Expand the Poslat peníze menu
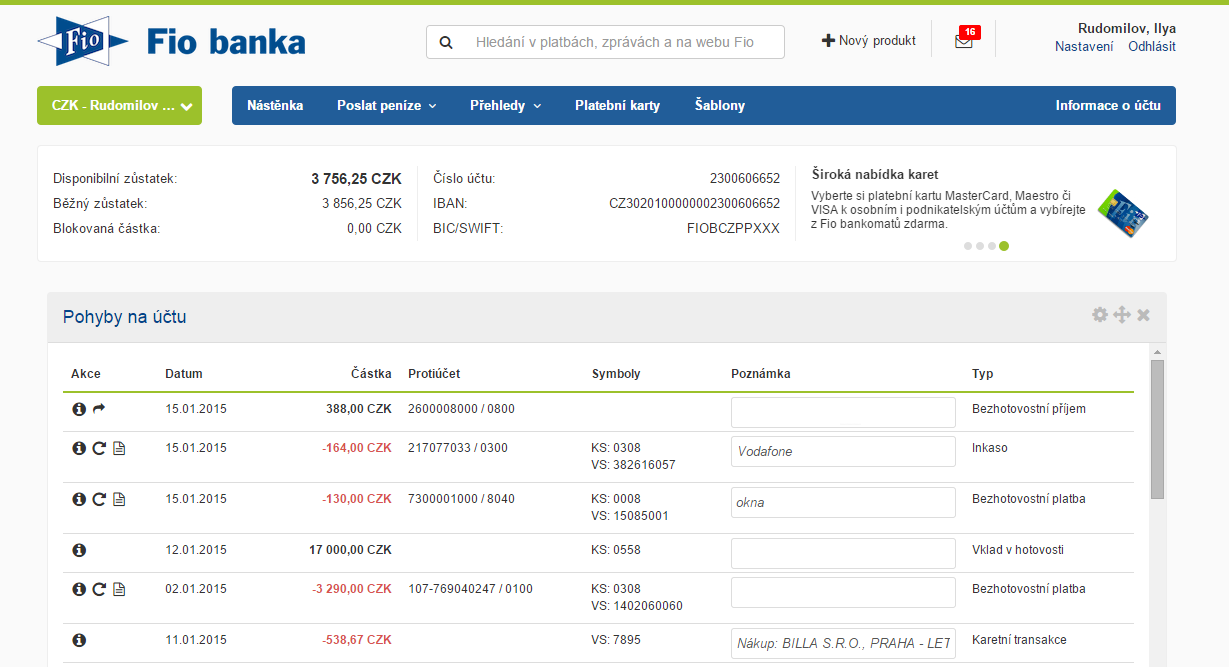The image size is (1229, 667). coord(386,105)
